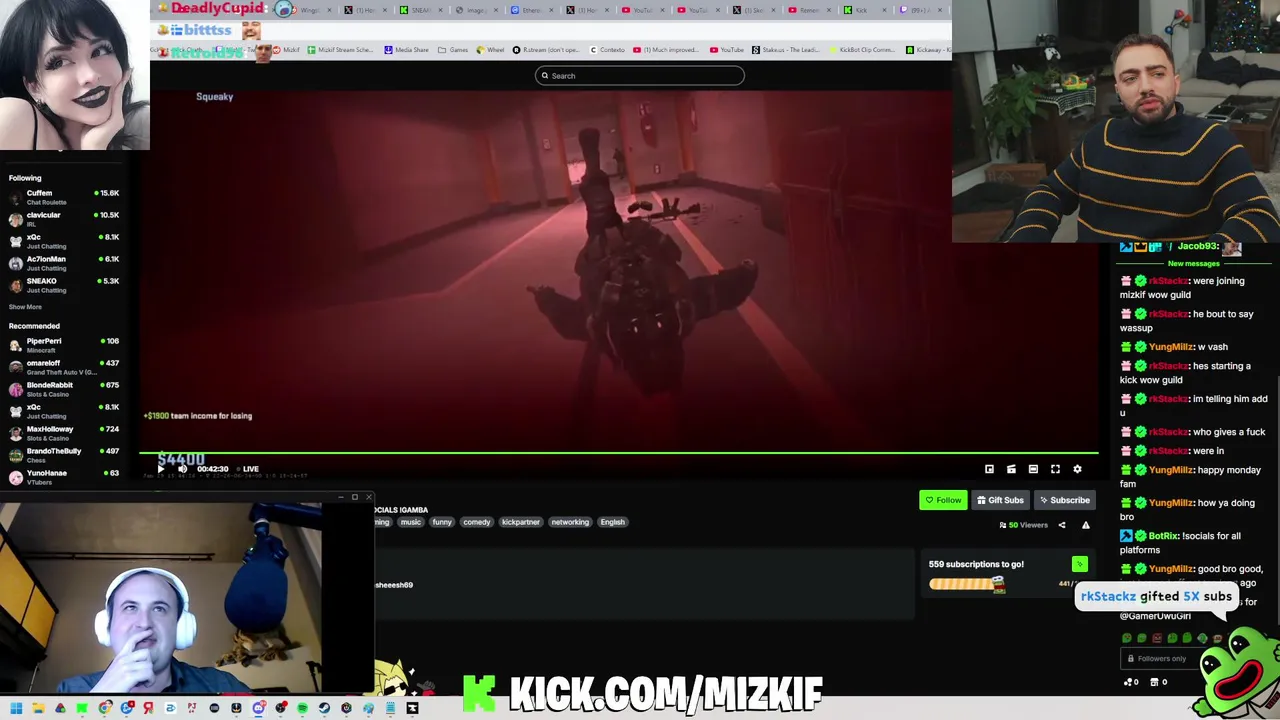1280x720 pixels.
Task: Open Cuffem channel in Following list
Action: click(x=64, y=197)
